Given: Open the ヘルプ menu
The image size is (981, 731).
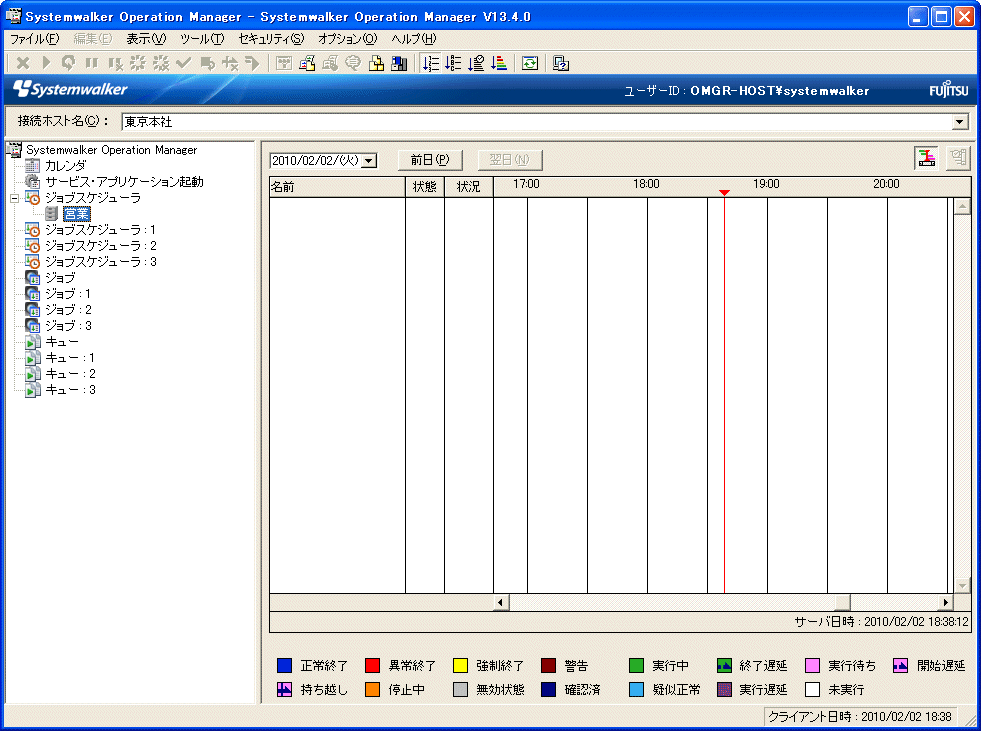Looking at the screenshot, I should tap(414, 39).
